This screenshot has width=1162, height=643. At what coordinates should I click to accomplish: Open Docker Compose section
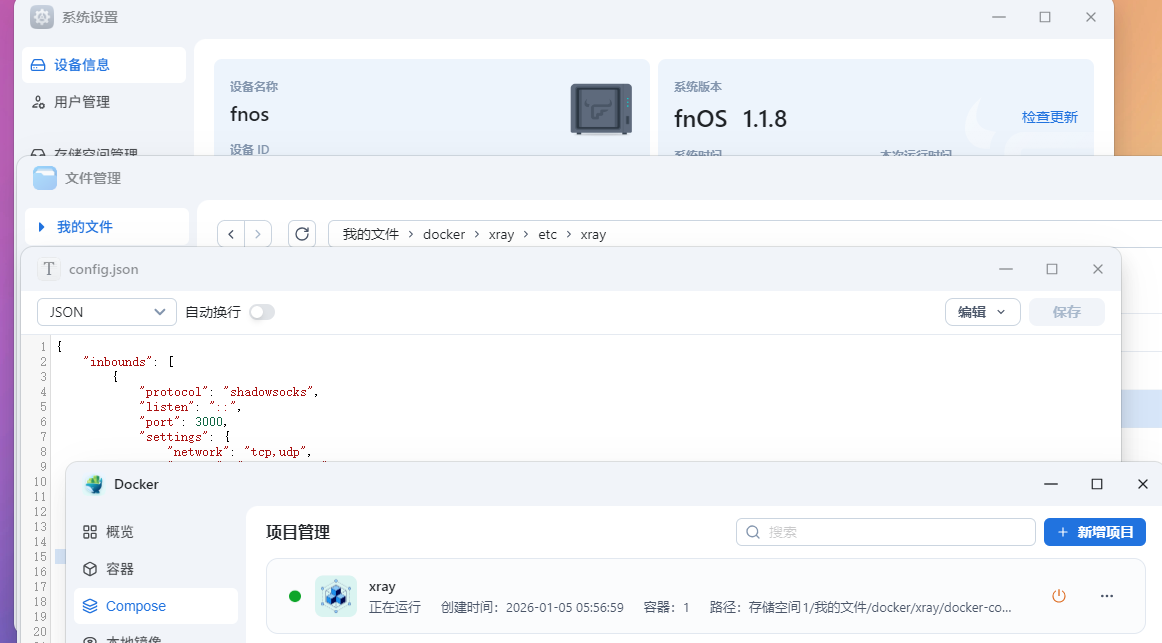coord(156,606)
